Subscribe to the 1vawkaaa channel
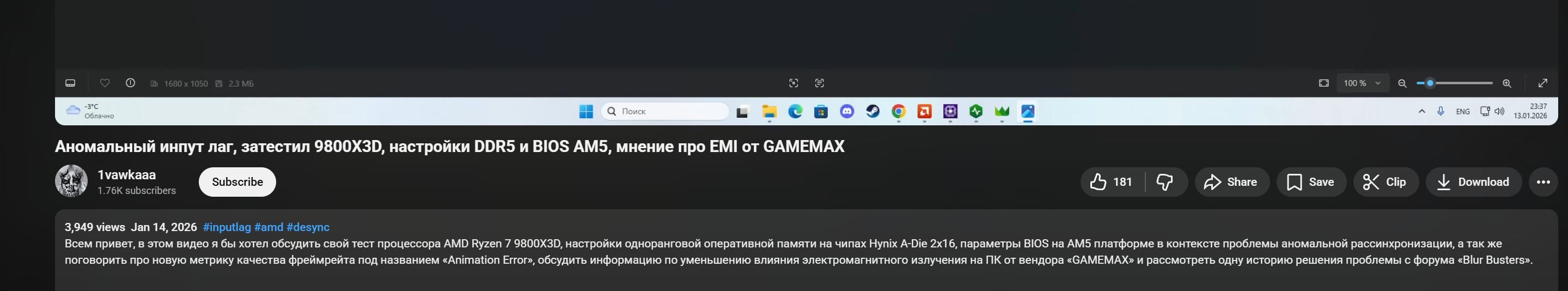This screenshot has height=291, width=1568. point(237,182)
